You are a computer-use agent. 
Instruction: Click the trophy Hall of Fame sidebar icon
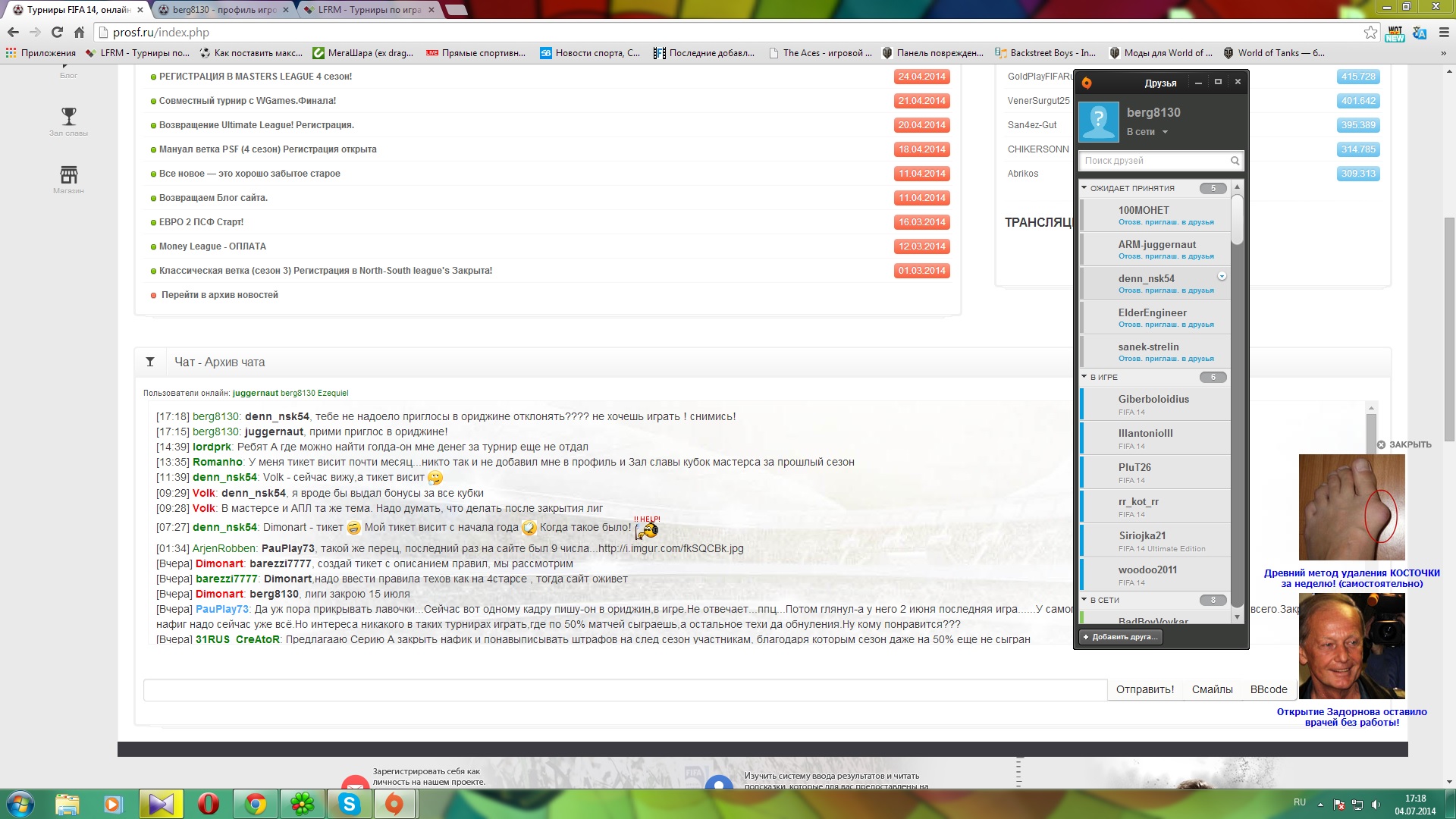pos(69,117)
